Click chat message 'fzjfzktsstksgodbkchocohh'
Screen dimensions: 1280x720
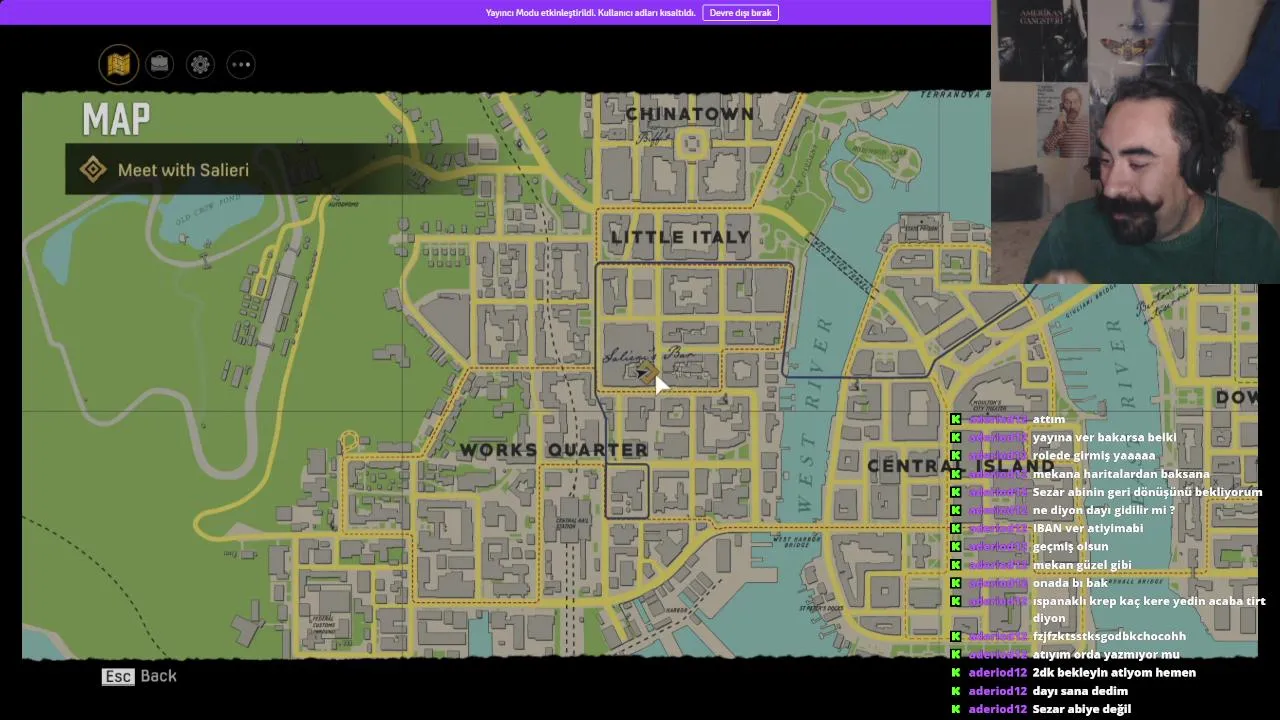(x=1109, y=636)
